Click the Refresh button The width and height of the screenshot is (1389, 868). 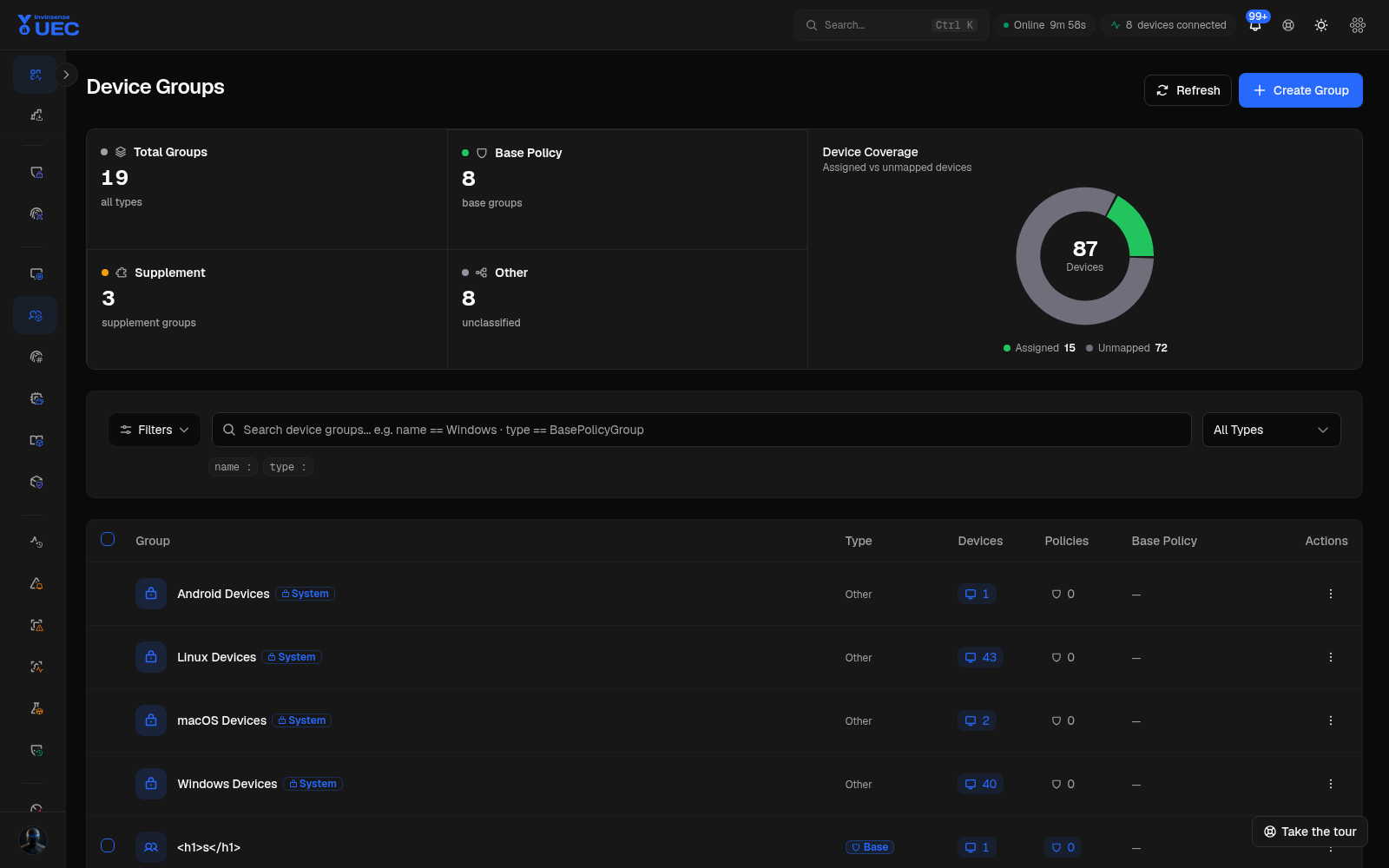(1188, 90)
